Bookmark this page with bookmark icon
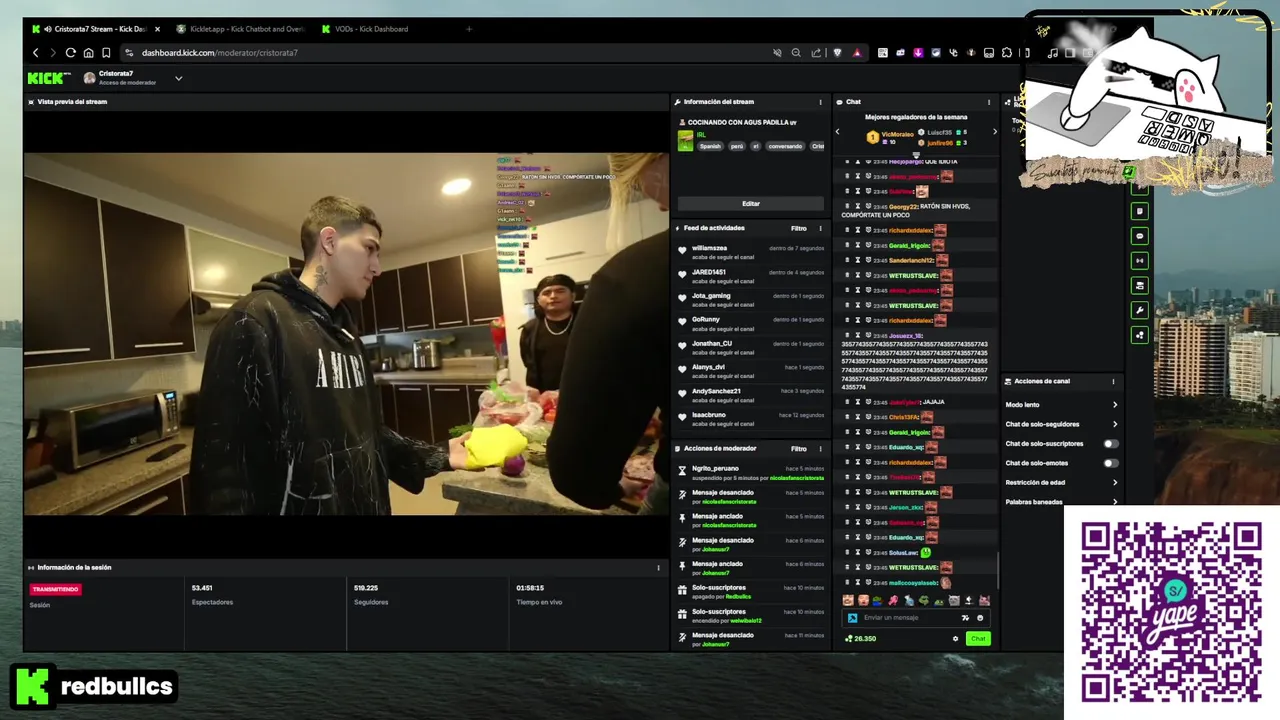Screen dimensions: 1280x720 [106, 53]
